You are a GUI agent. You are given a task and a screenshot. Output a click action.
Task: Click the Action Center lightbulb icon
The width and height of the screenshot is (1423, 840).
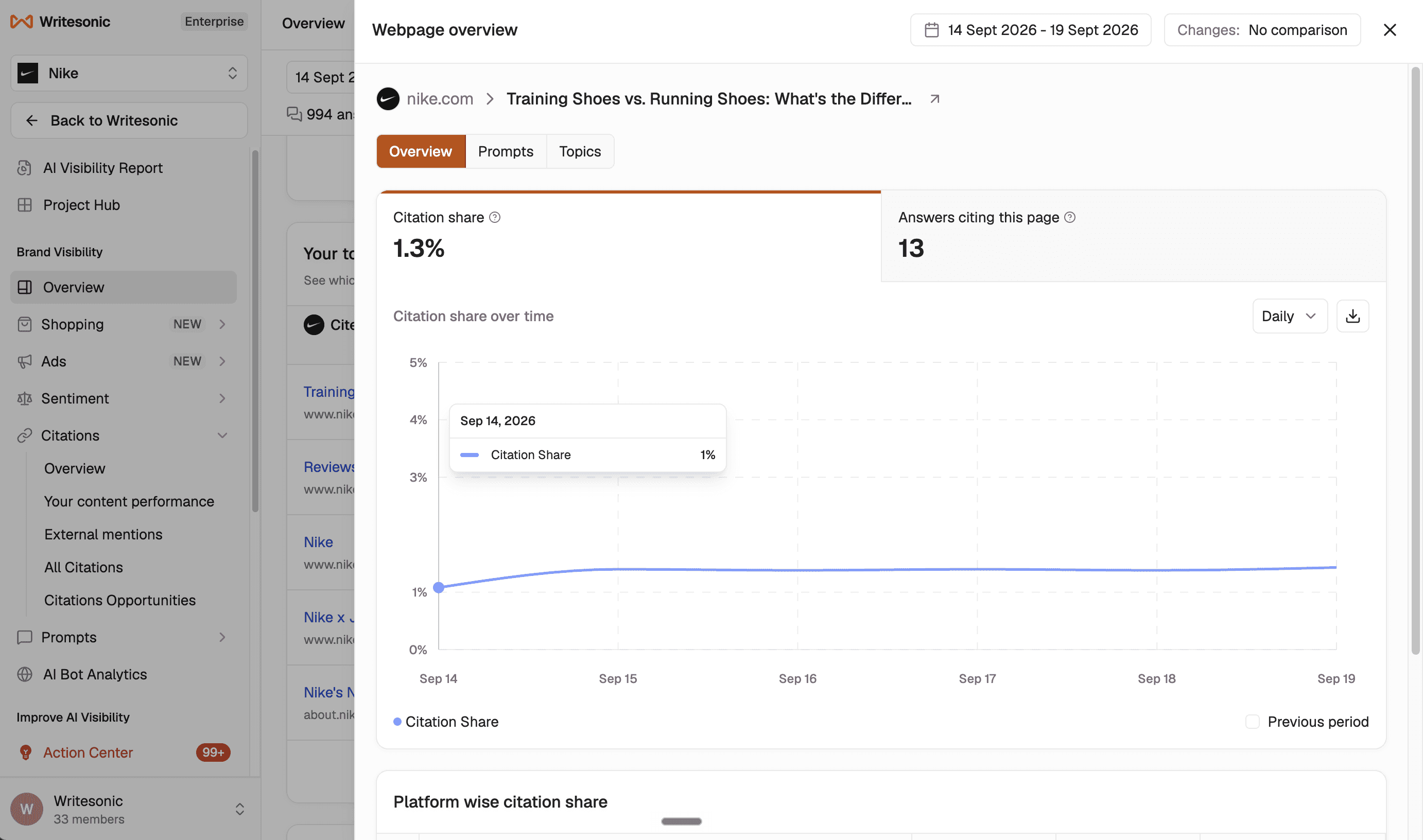[x=25, y=752]
